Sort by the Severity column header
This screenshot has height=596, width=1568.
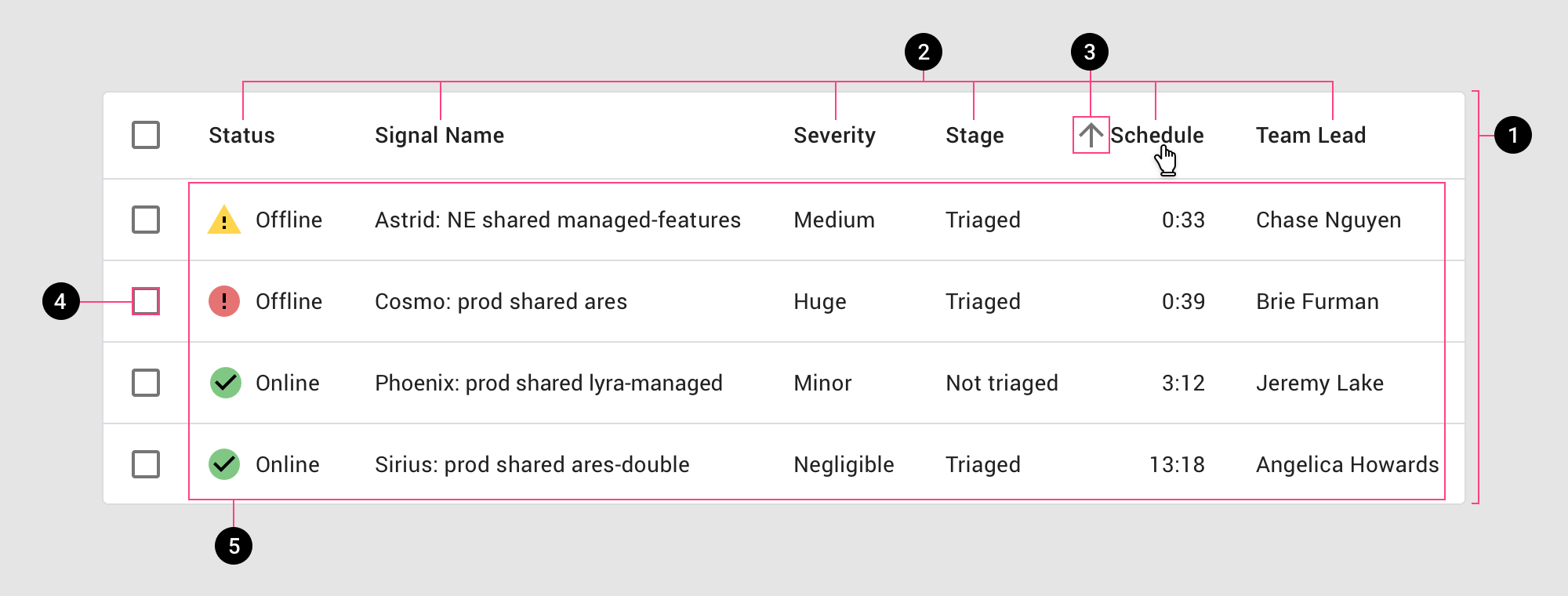(833, 135)
